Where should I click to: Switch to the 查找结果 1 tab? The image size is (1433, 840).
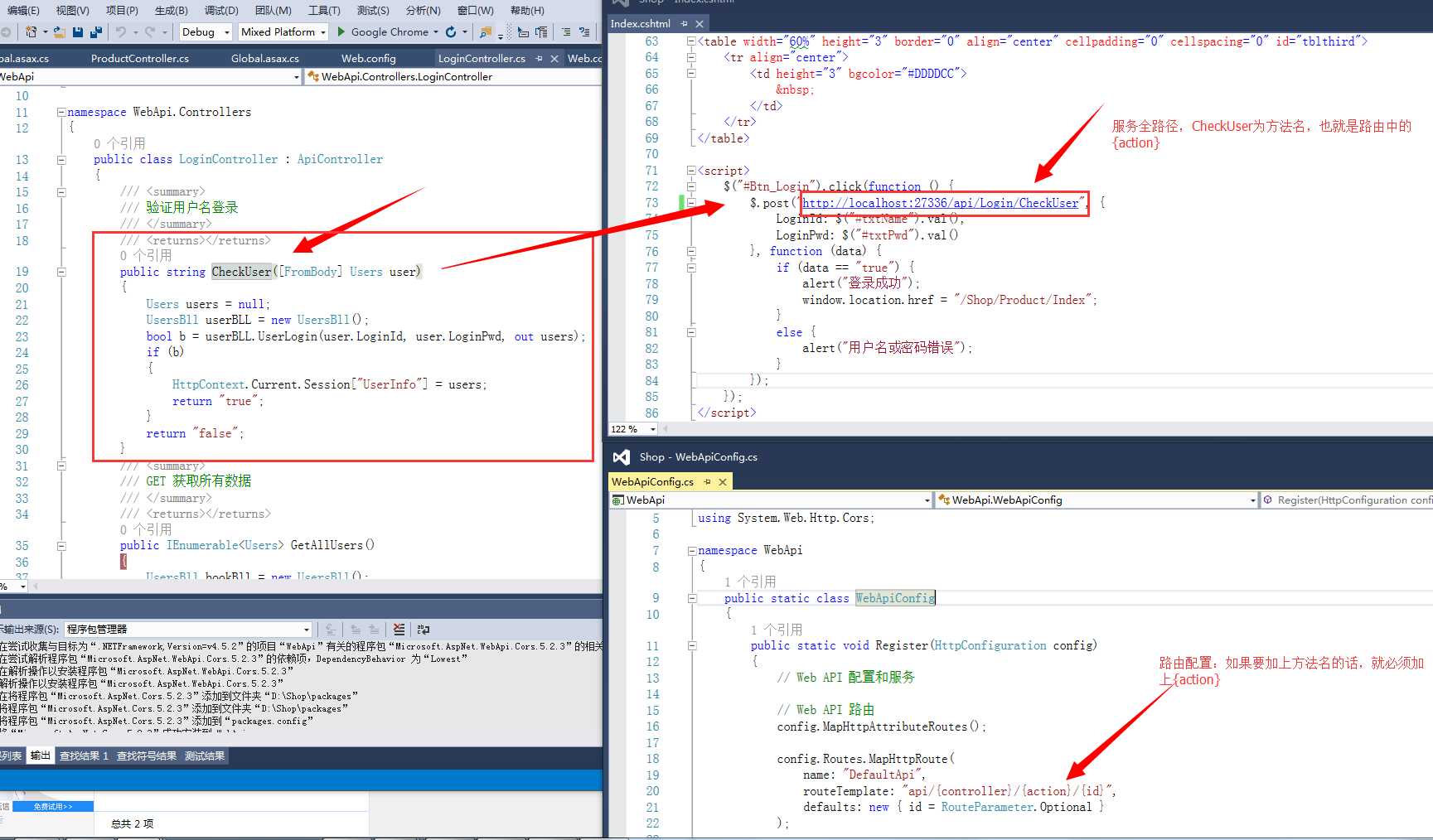(x=84, y=756)
